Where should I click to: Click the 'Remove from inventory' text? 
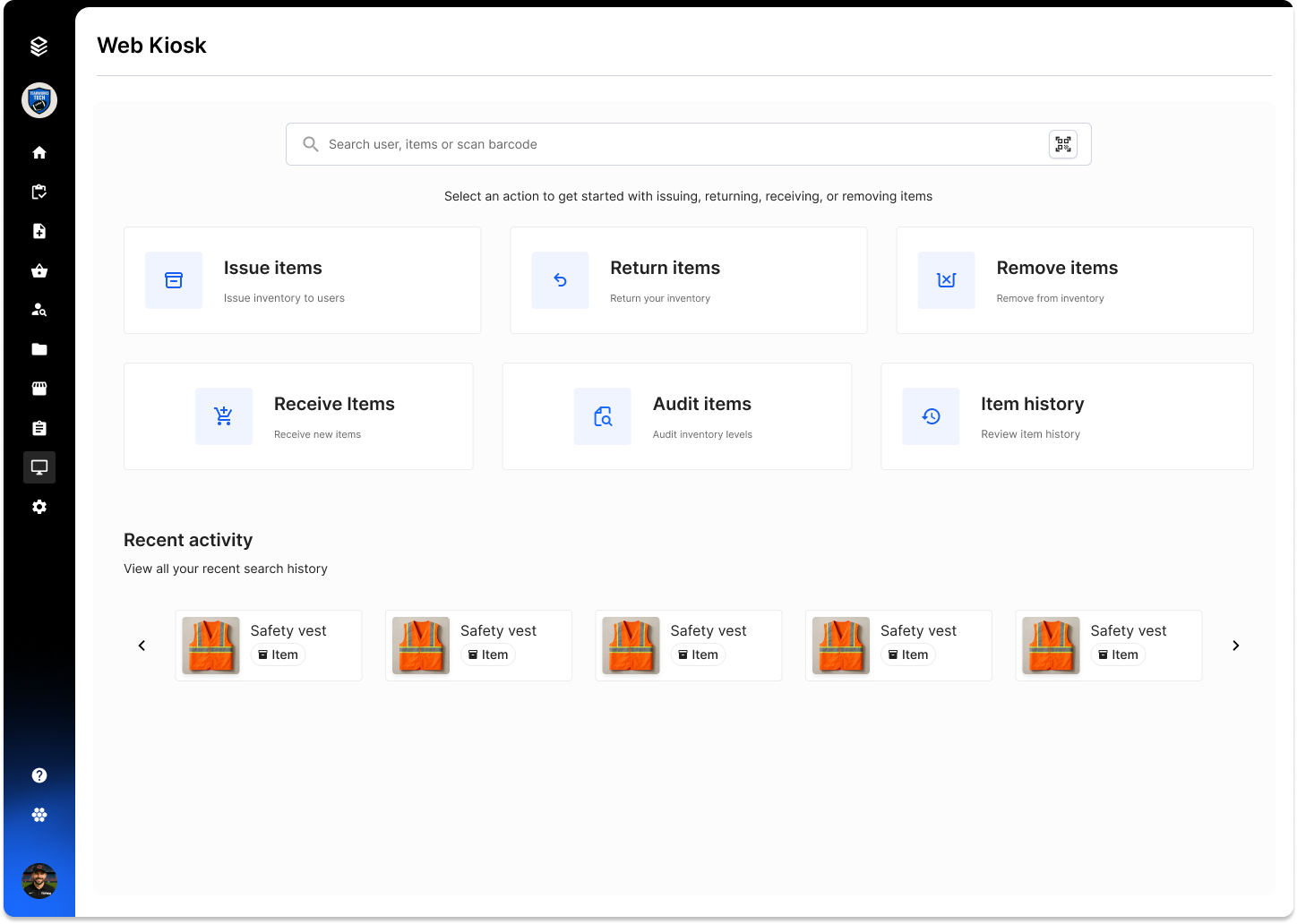pyautogui.click(x=1051, y=298)
